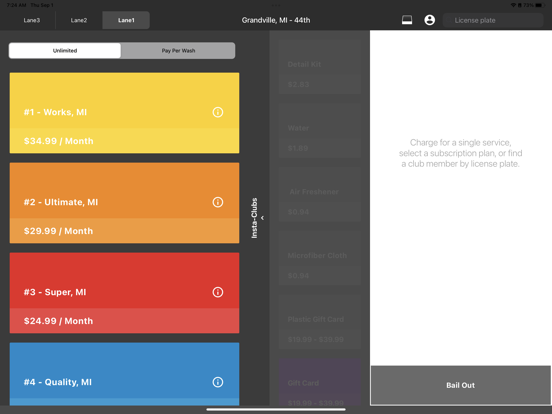
Task: Show info for #2 Ultimate plan
Action: point(218,202)
